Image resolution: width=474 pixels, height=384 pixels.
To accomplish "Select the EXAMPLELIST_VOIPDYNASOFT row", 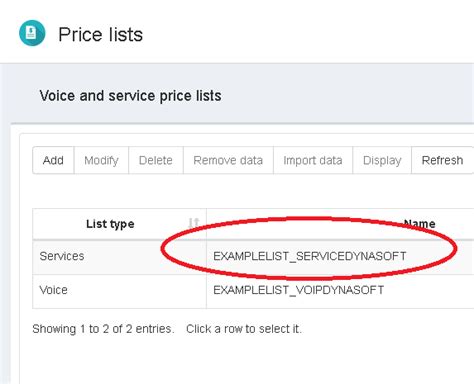I will (253, 291).
